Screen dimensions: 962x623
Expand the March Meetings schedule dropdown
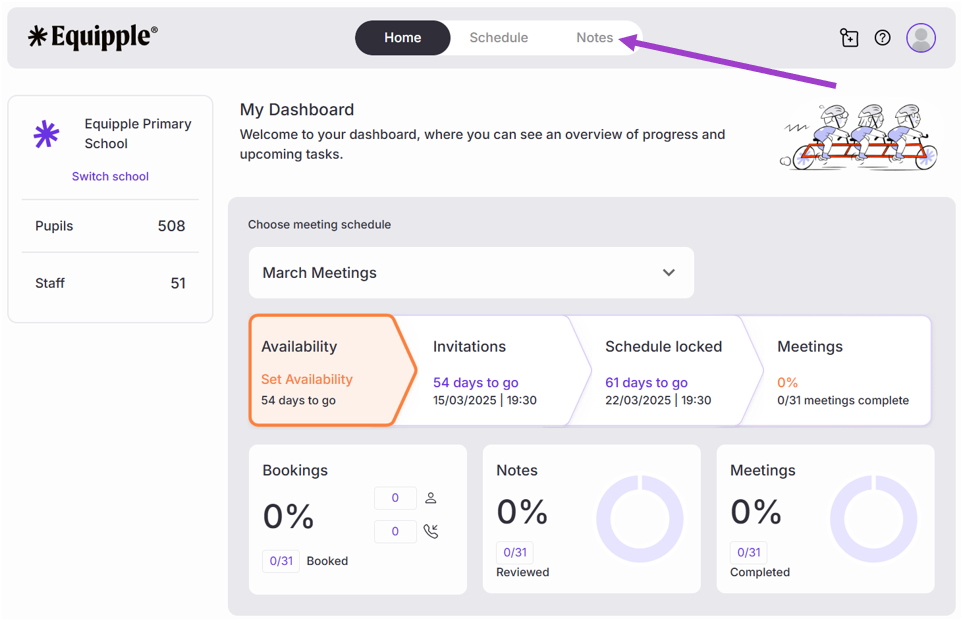(471, 273)
